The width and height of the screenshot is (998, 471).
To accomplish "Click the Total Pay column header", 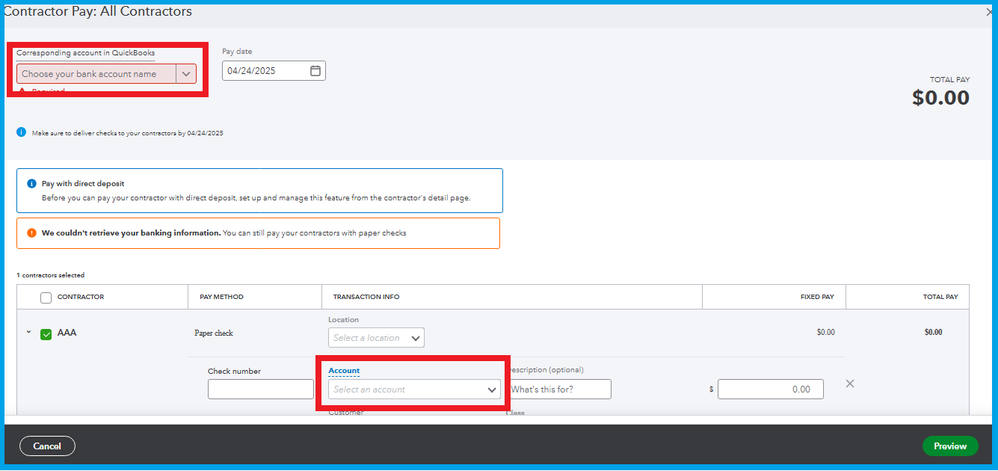I will pos(940,297).
